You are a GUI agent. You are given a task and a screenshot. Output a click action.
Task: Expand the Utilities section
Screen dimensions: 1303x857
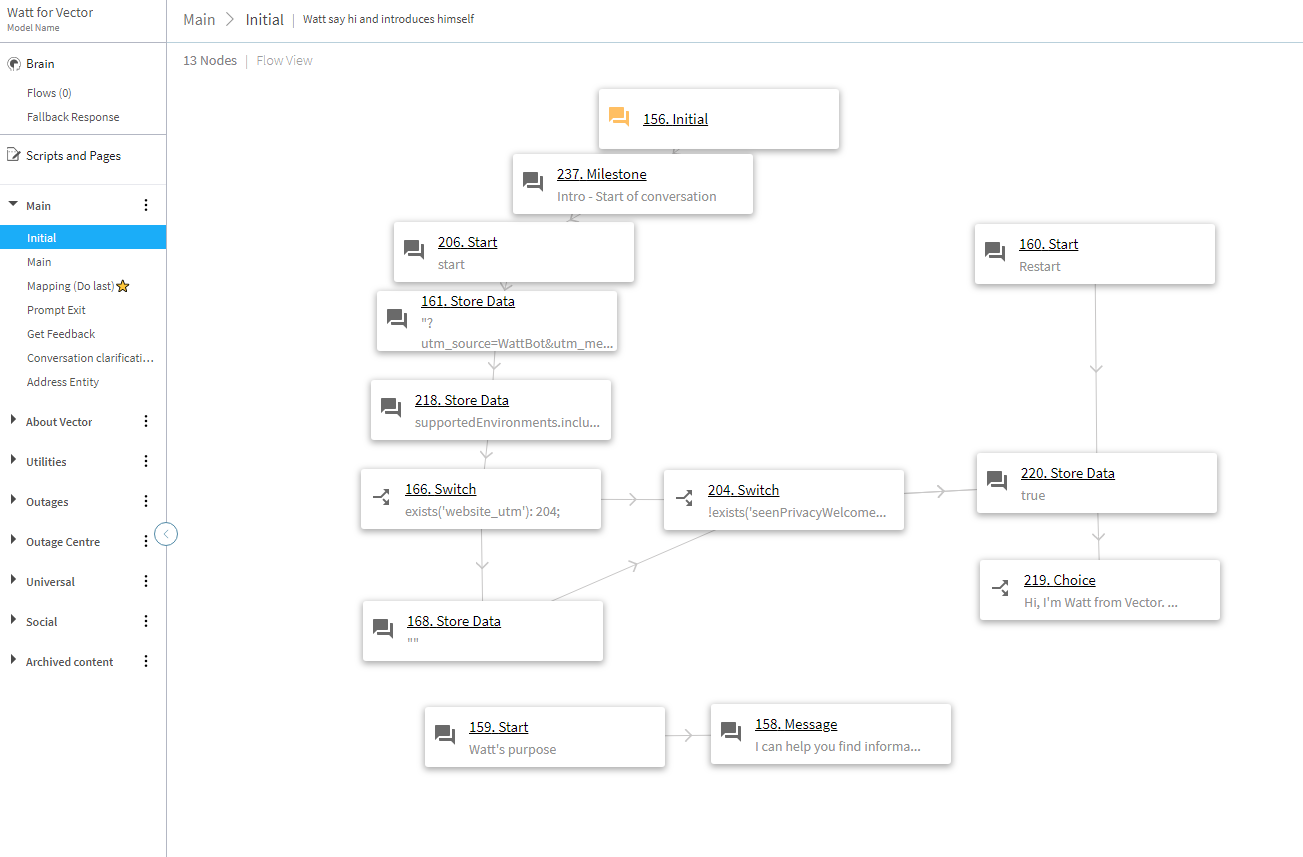14,461
